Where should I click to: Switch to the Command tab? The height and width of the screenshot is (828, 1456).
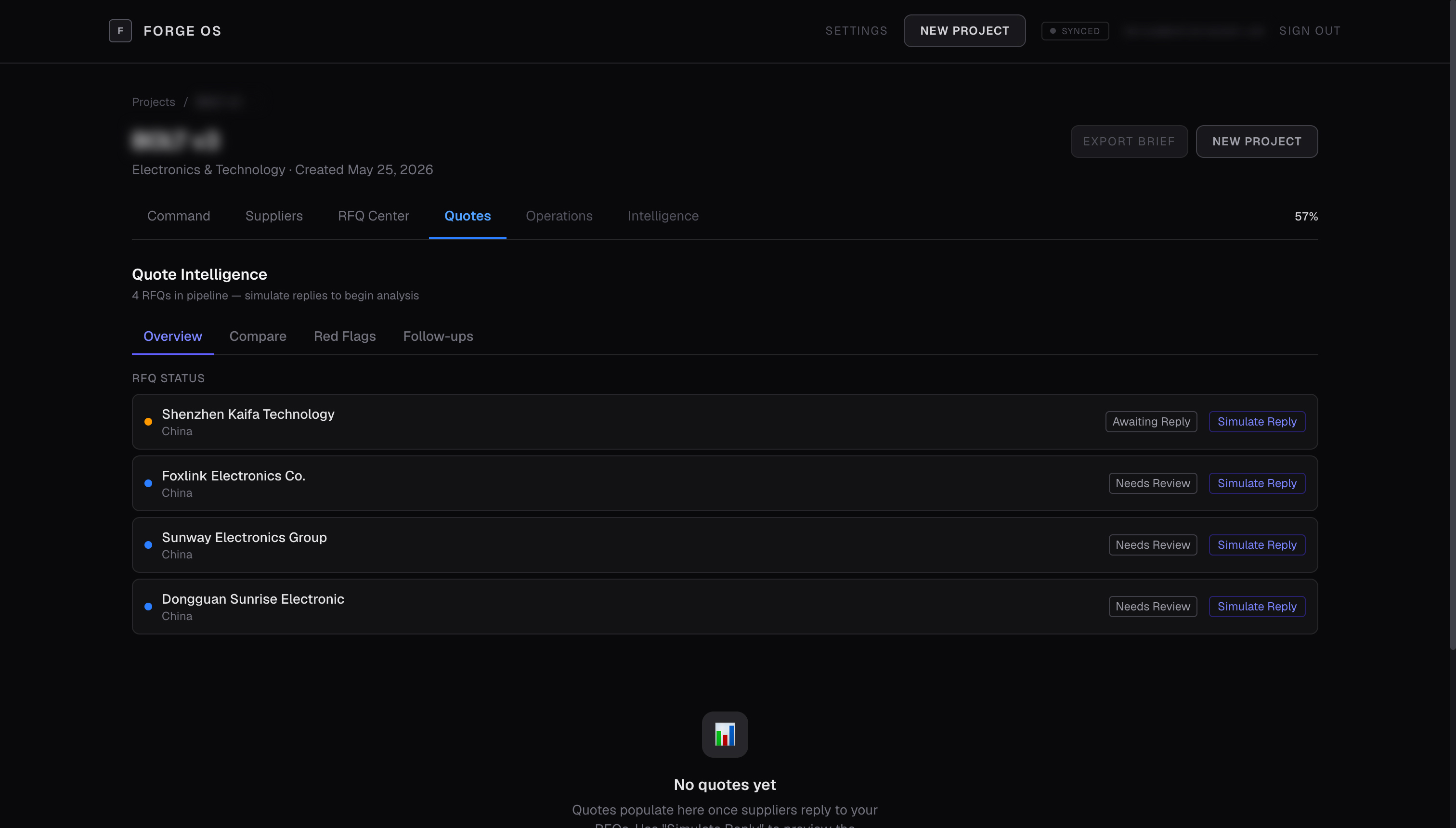(179, 216)
